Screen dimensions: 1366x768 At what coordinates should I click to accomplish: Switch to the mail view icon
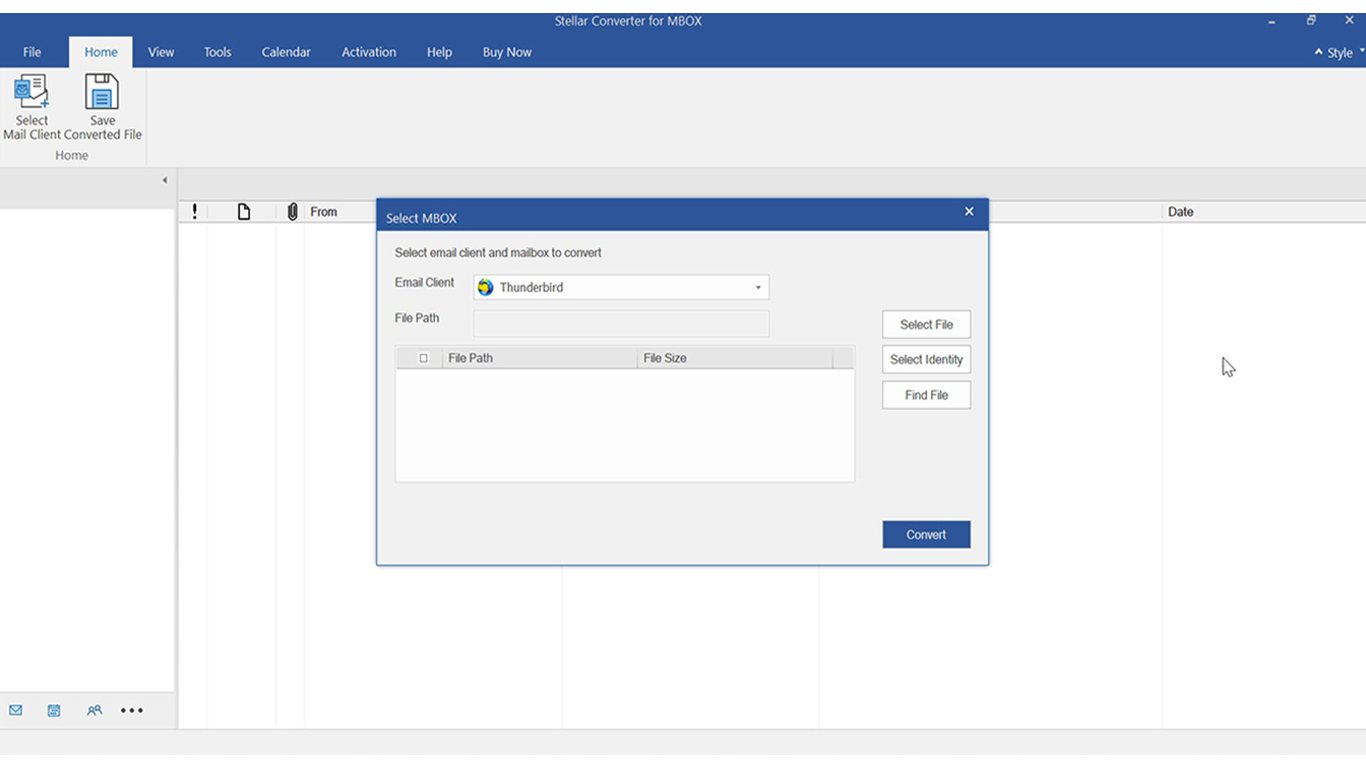pos(16,710)
